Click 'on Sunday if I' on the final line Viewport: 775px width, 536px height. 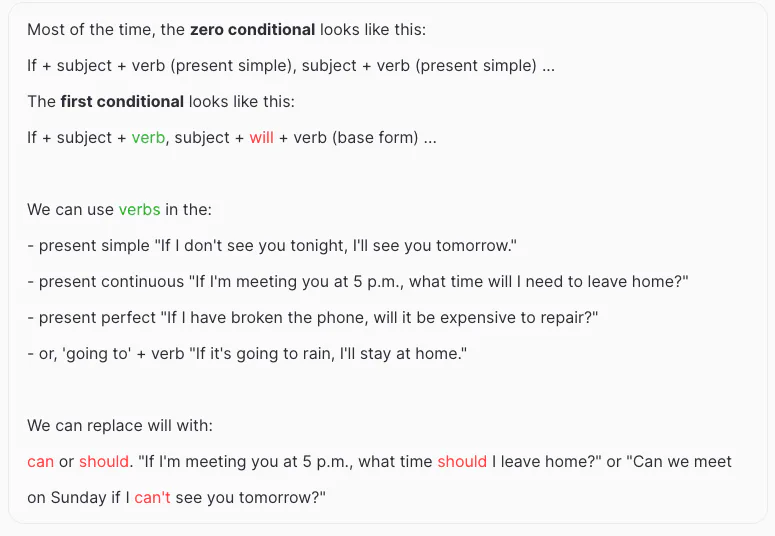coord(78,498)
